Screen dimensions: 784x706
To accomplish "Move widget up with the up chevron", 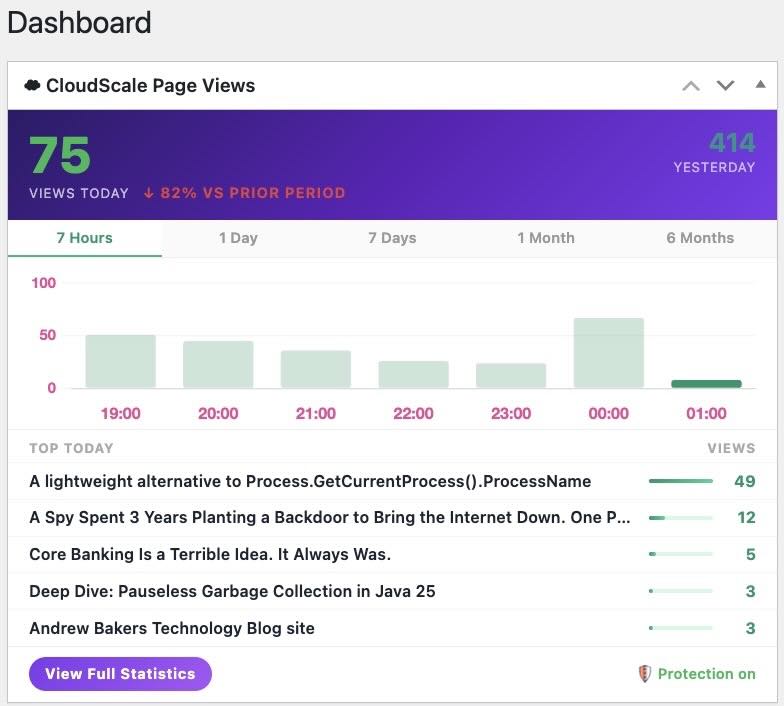I will tap(691, 86).
